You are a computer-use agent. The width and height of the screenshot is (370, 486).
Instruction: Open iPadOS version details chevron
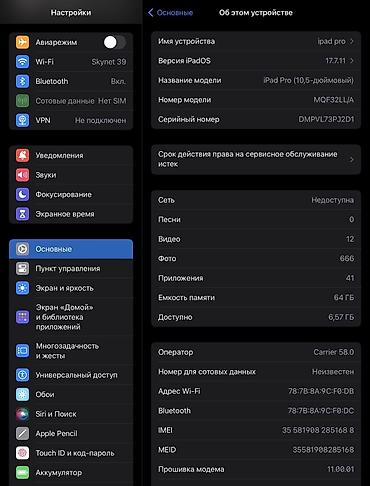click(352, 61)
